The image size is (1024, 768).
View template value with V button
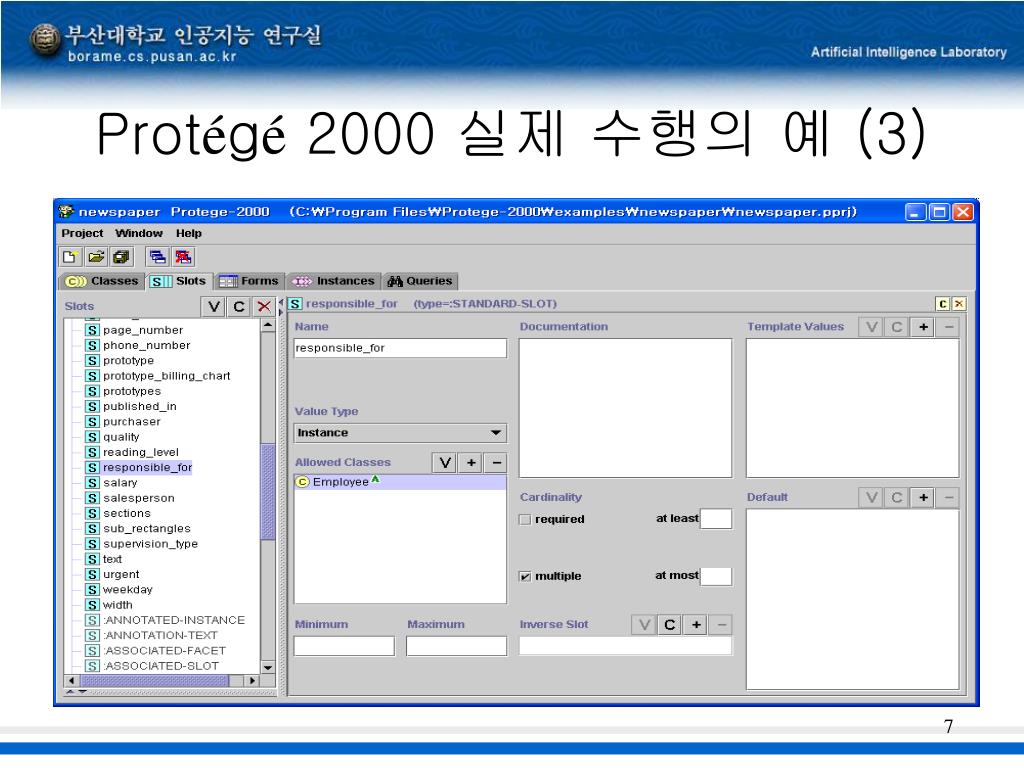(x=871, y=327)
